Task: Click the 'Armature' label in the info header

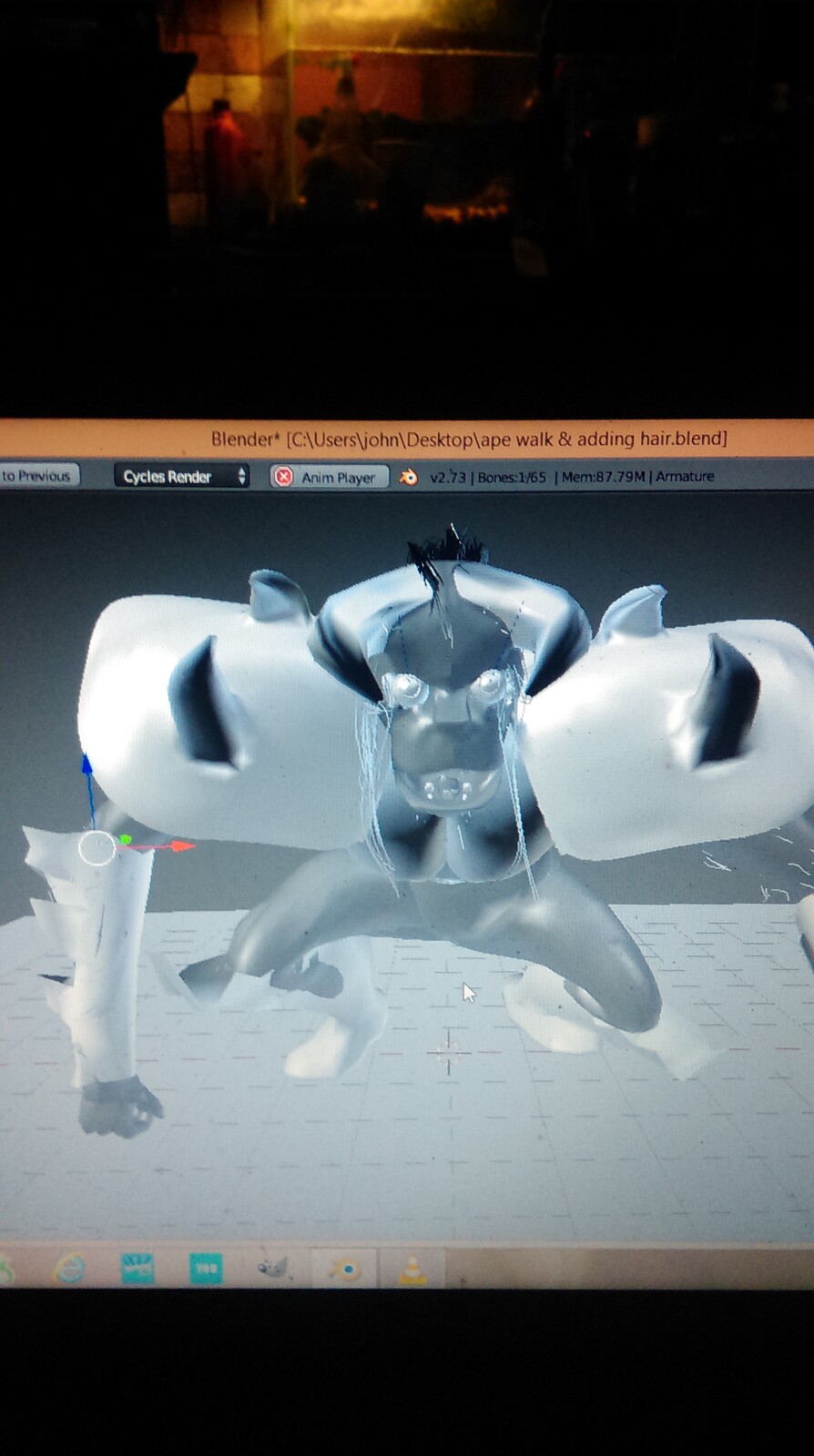Action: coord(685,476)
